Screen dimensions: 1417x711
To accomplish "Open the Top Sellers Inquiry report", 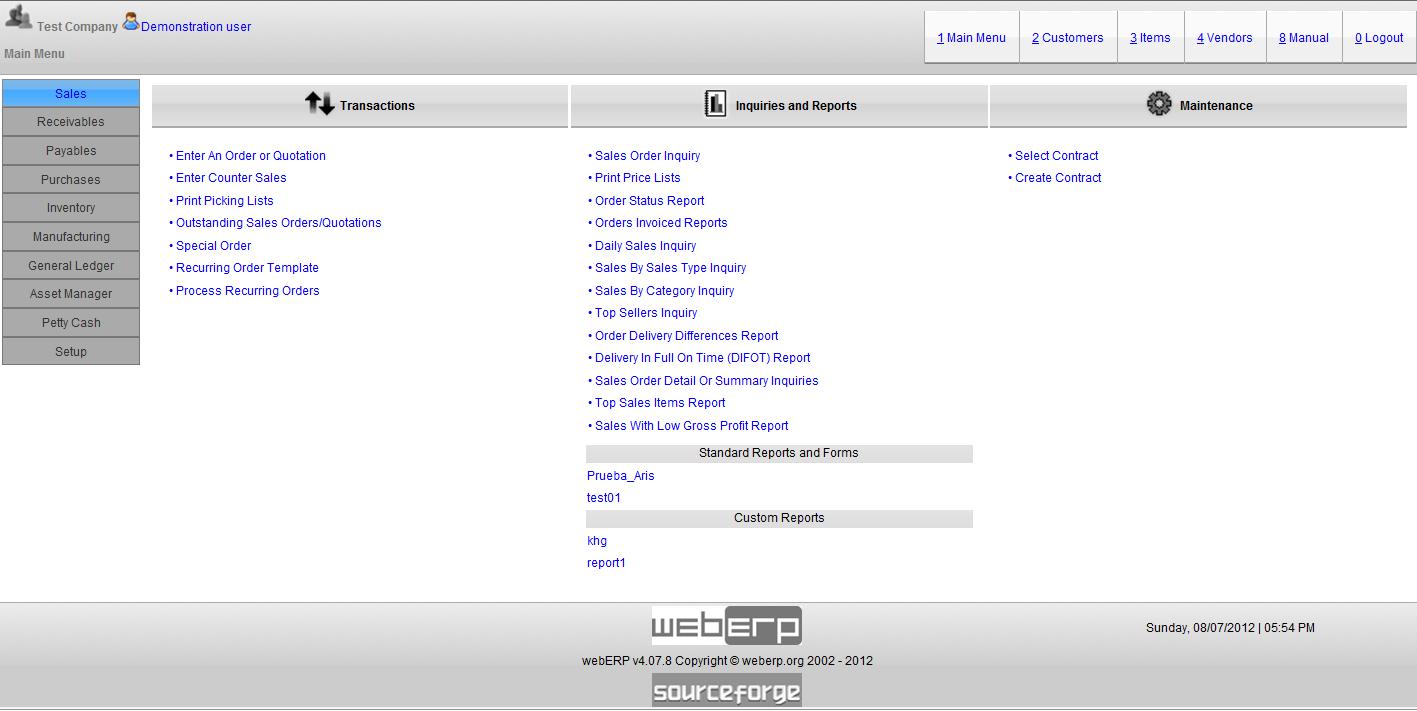I will tap(645, 312).
